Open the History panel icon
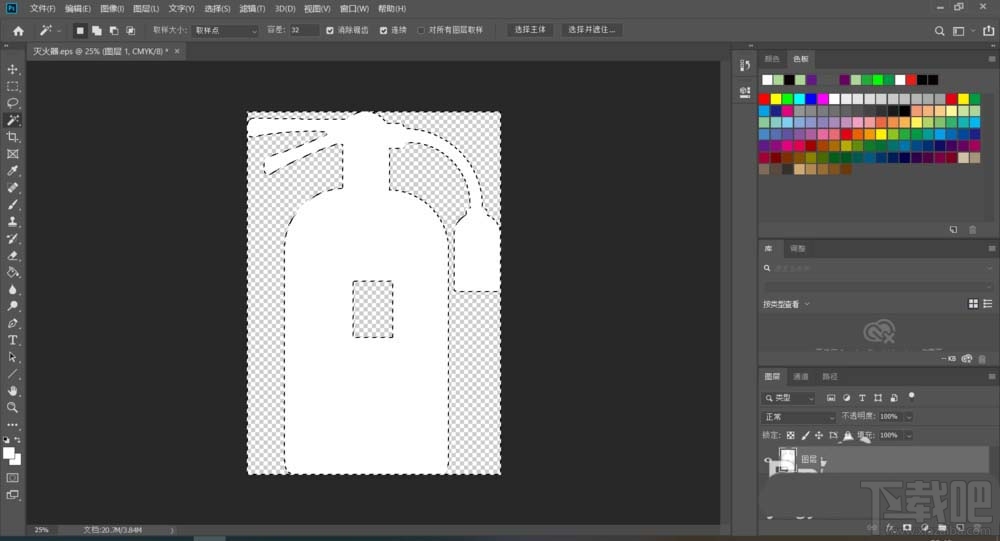The height and width of the screenshot is (541, 1000). pyautogui.click(x=744, y=66)
